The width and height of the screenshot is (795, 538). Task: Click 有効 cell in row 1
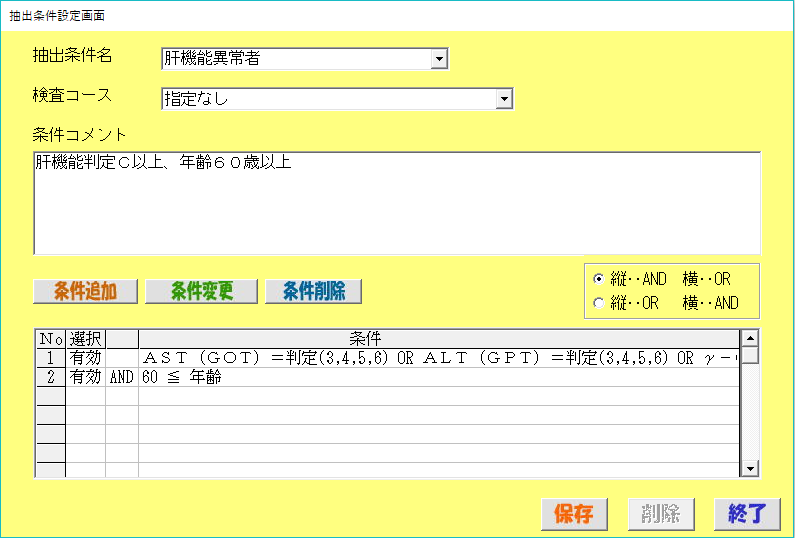pos(85,358)
